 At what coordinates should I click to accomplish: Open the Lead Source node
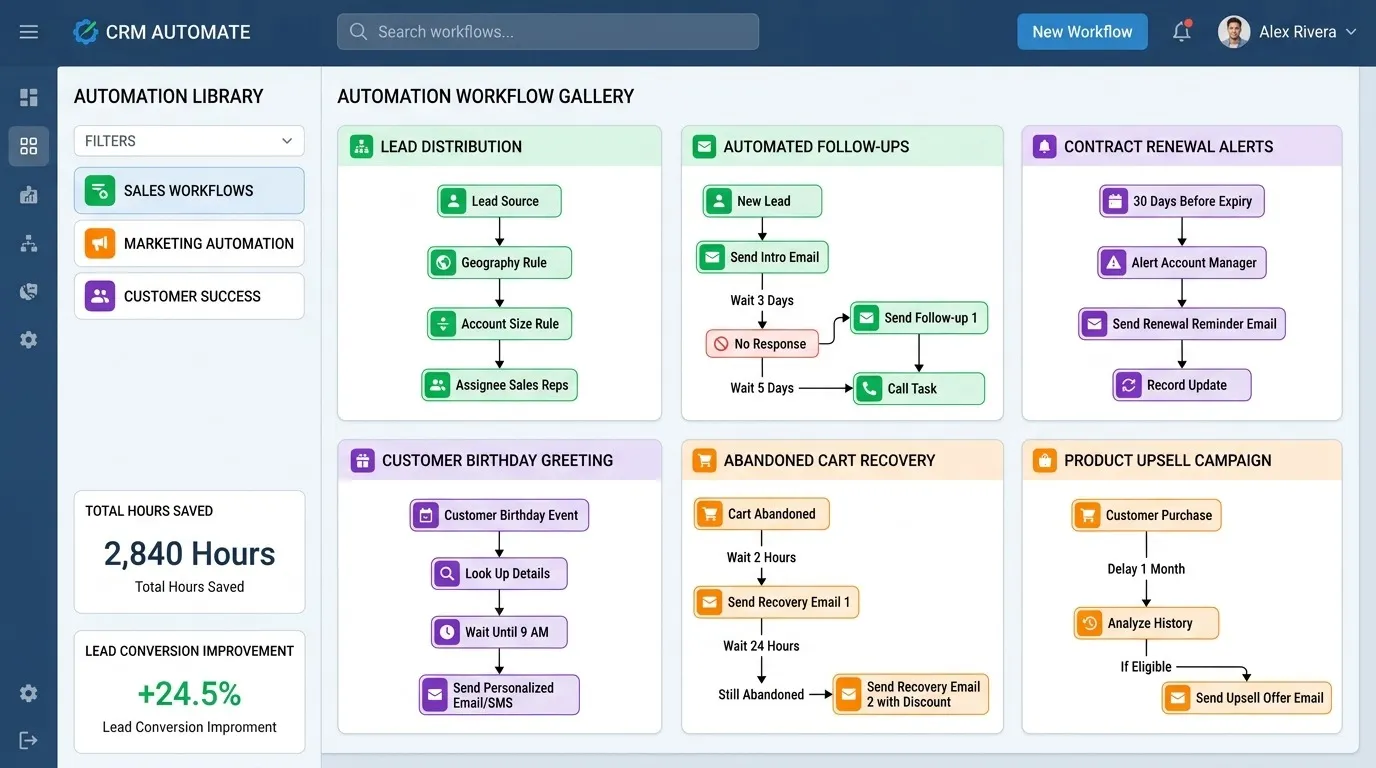pos(499,201)
